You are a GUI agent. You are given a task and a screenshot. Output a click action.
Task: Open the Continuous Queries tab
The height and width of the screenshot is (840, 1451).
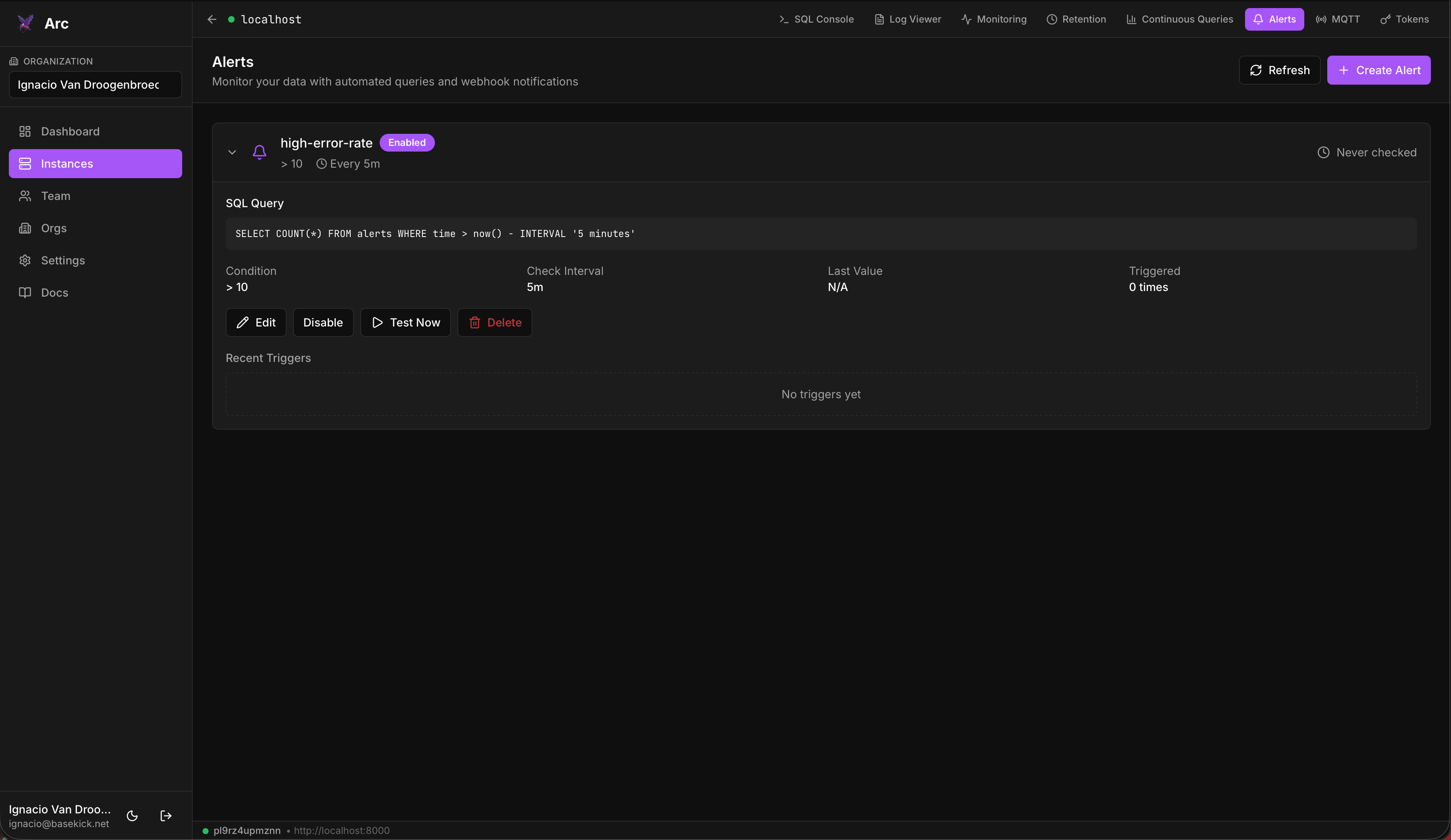[1180, 19]
